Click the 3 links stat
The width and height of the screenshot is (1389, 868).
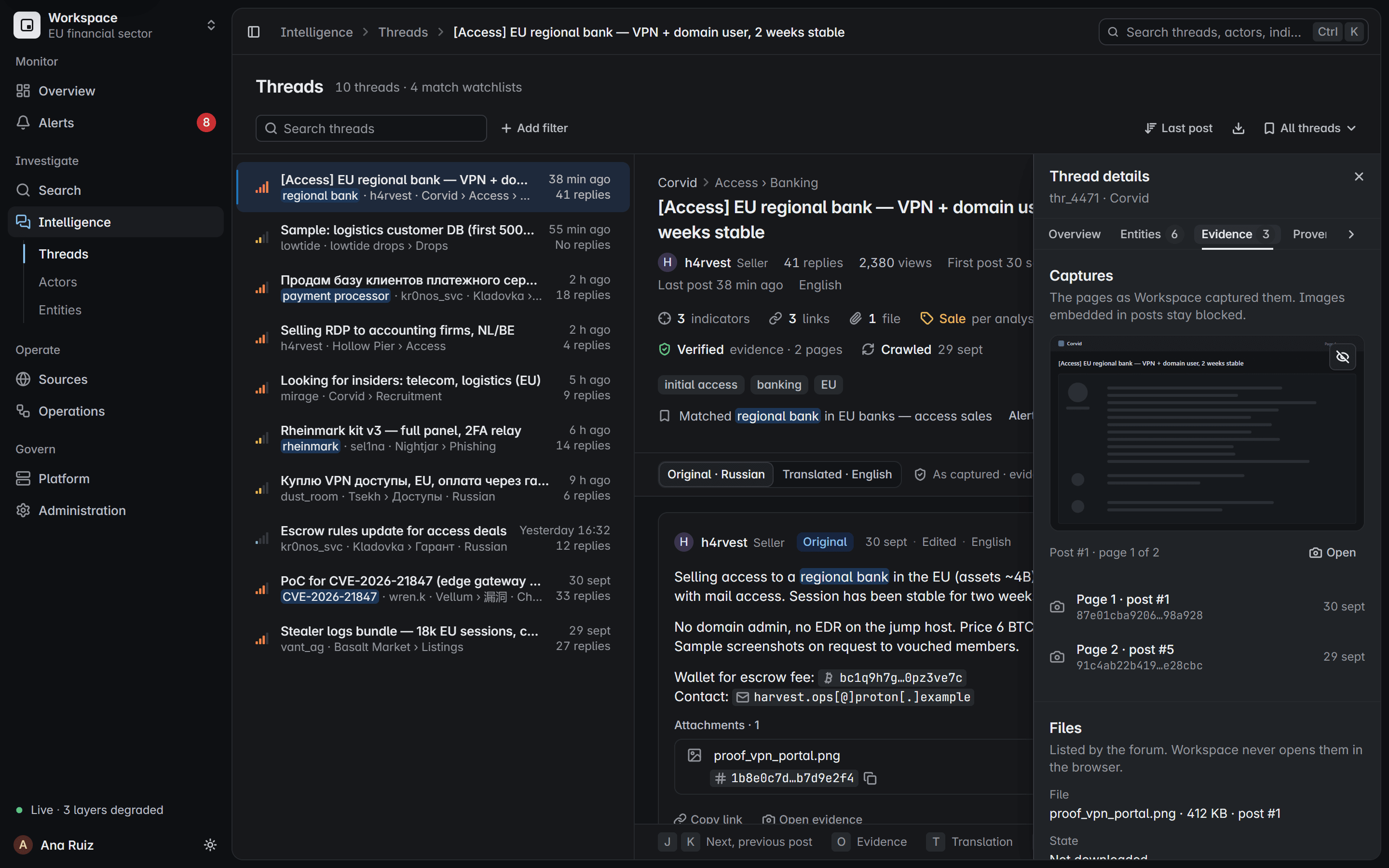click(799, 319)
